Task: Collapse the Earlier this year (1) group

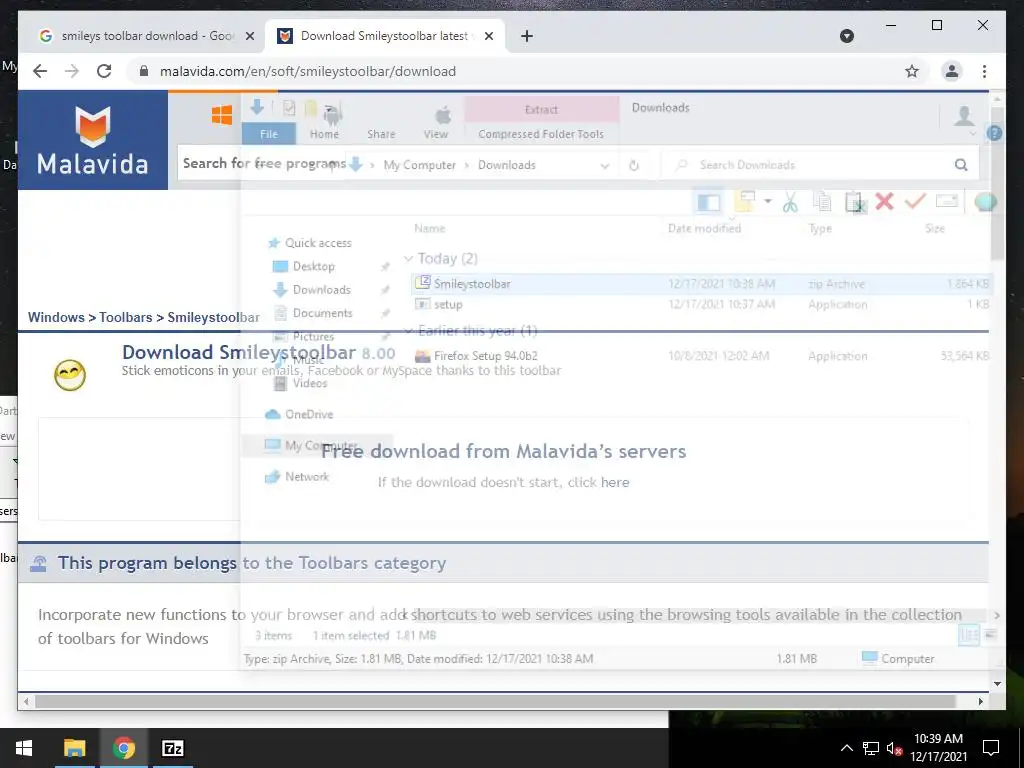Action: tap(409, 330)
